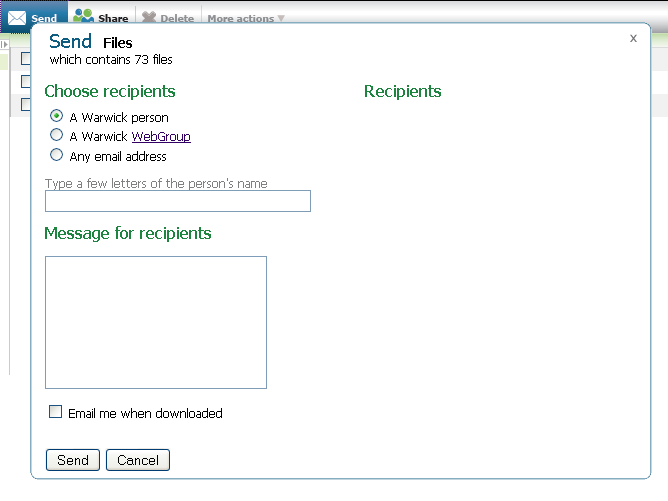Click the Send label in the top toolbar
Viewport: 668px width, 501px height.
(x=44, y=18)
